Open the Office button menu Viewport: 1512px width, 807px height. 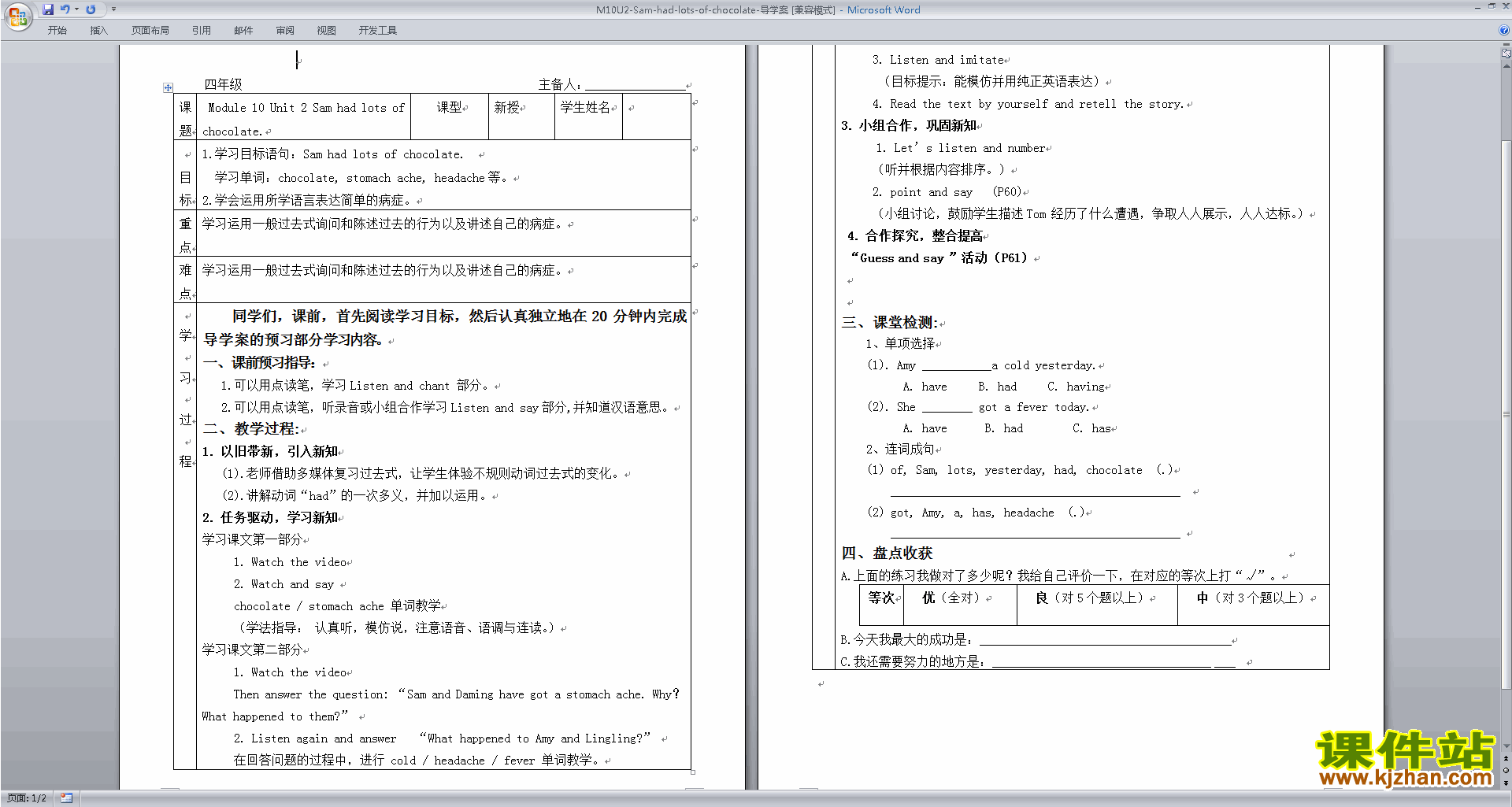click(x=17, y=16)
